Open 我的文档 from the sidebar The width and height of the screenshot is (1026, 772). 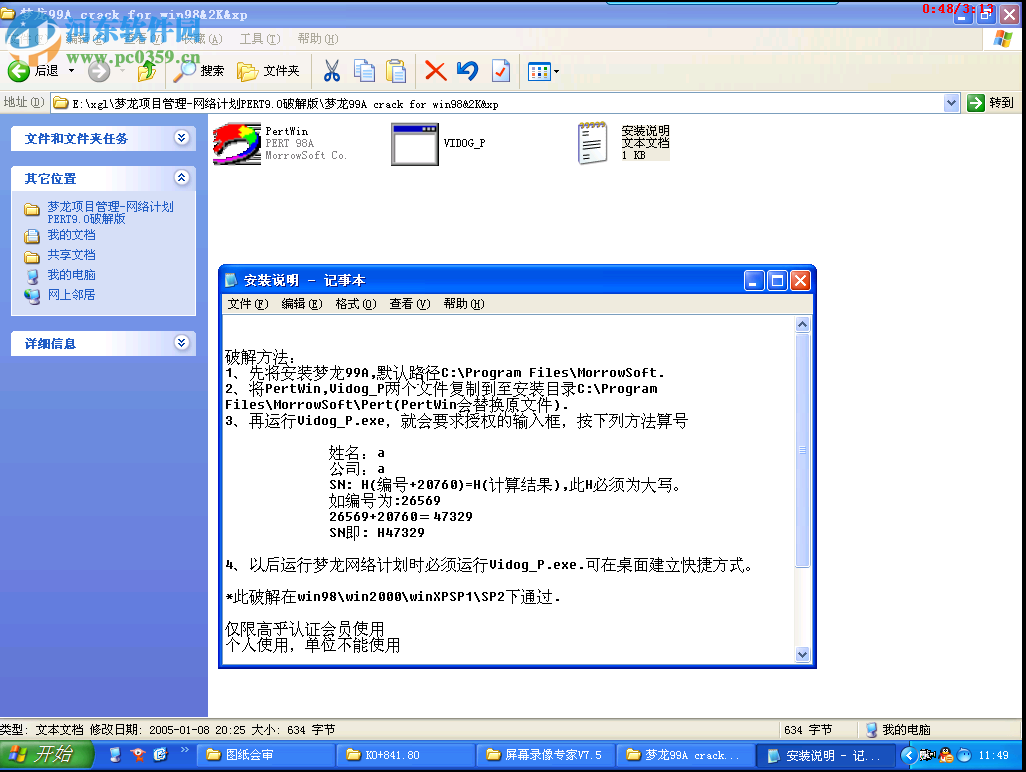pos(70,234)
